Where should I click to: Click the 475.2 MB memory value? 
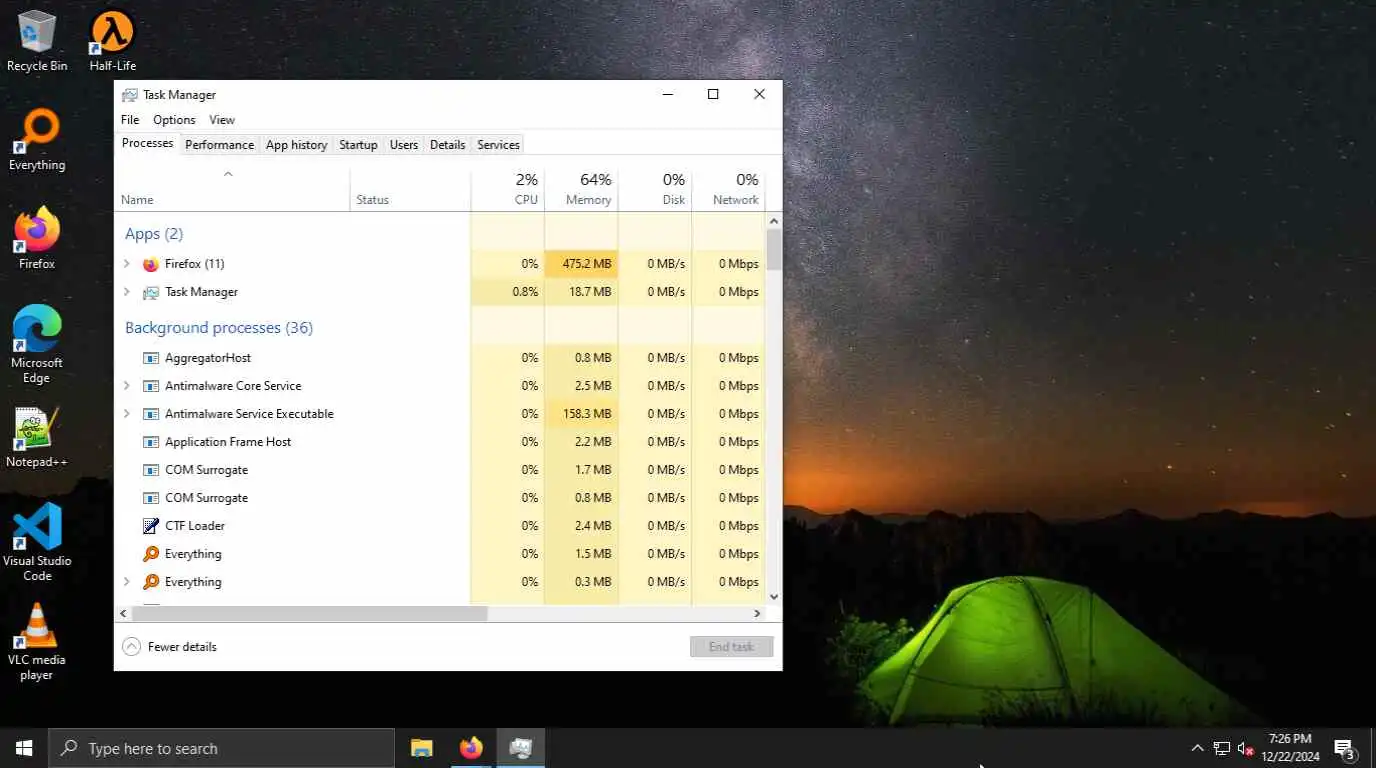[x=586, y=264]
